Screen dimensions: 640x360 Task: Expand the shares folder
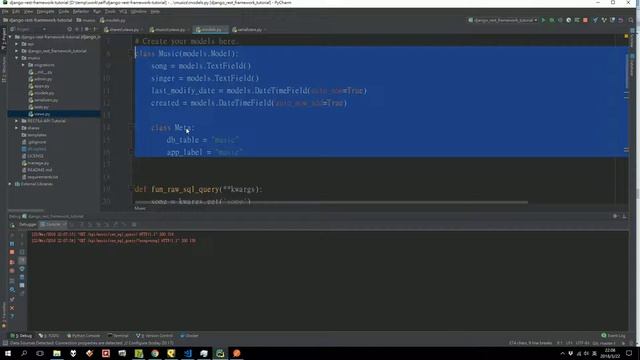(x=17, y=128)
